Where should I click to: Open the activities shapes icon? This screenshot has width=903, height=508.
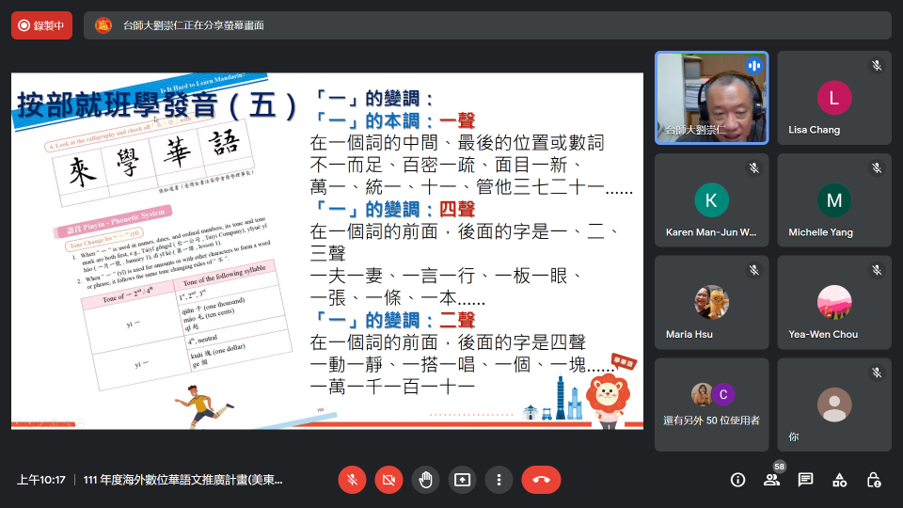click(840, 480)
